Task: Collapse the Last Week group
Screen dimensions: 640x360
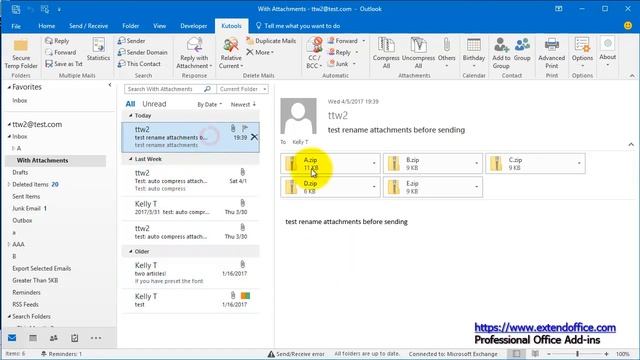Action: pyautogui.click(x=131, y=159)
